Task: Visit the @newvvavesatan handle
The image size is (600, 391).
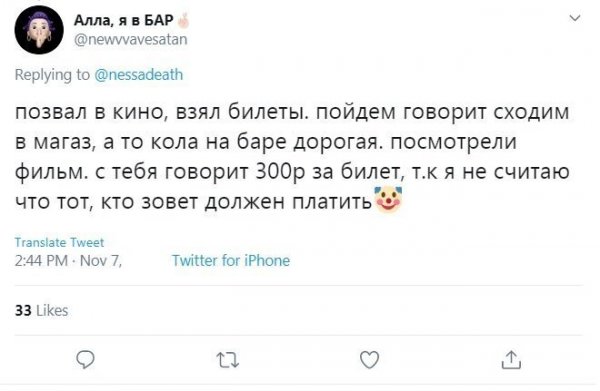Action: point(130,39)
